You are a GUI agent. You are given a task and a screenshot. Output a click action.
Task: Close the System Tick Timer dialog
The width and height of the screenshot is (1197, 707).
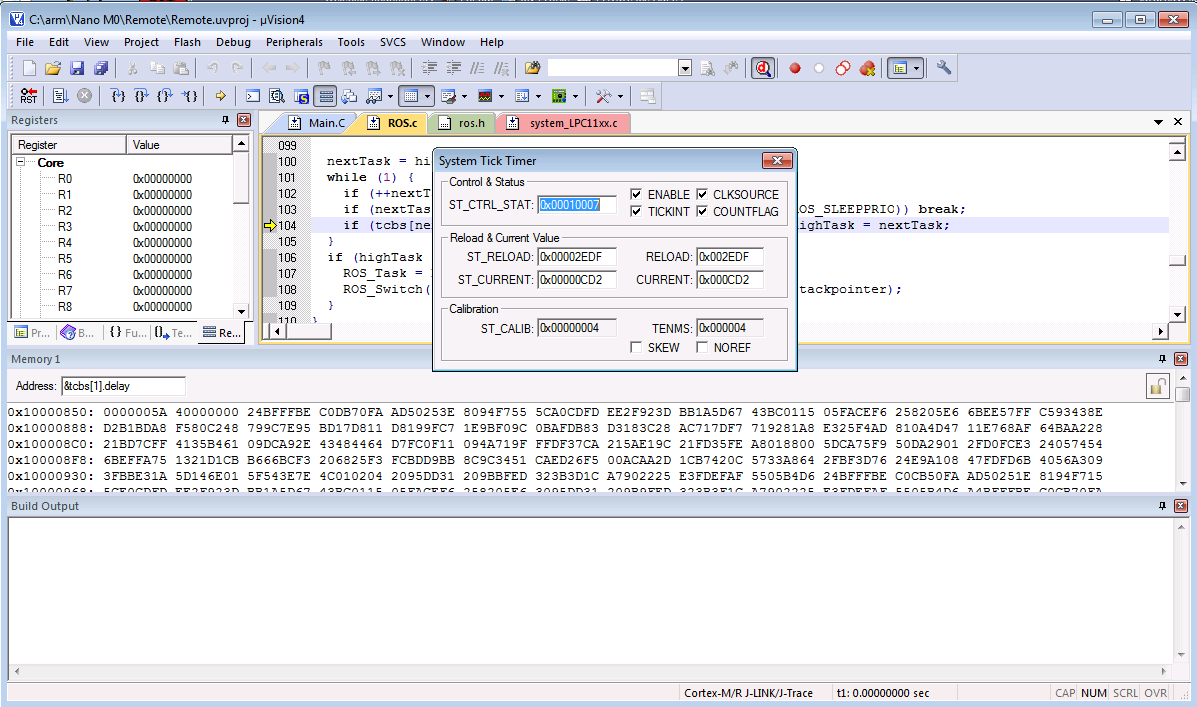click(777, 160)
